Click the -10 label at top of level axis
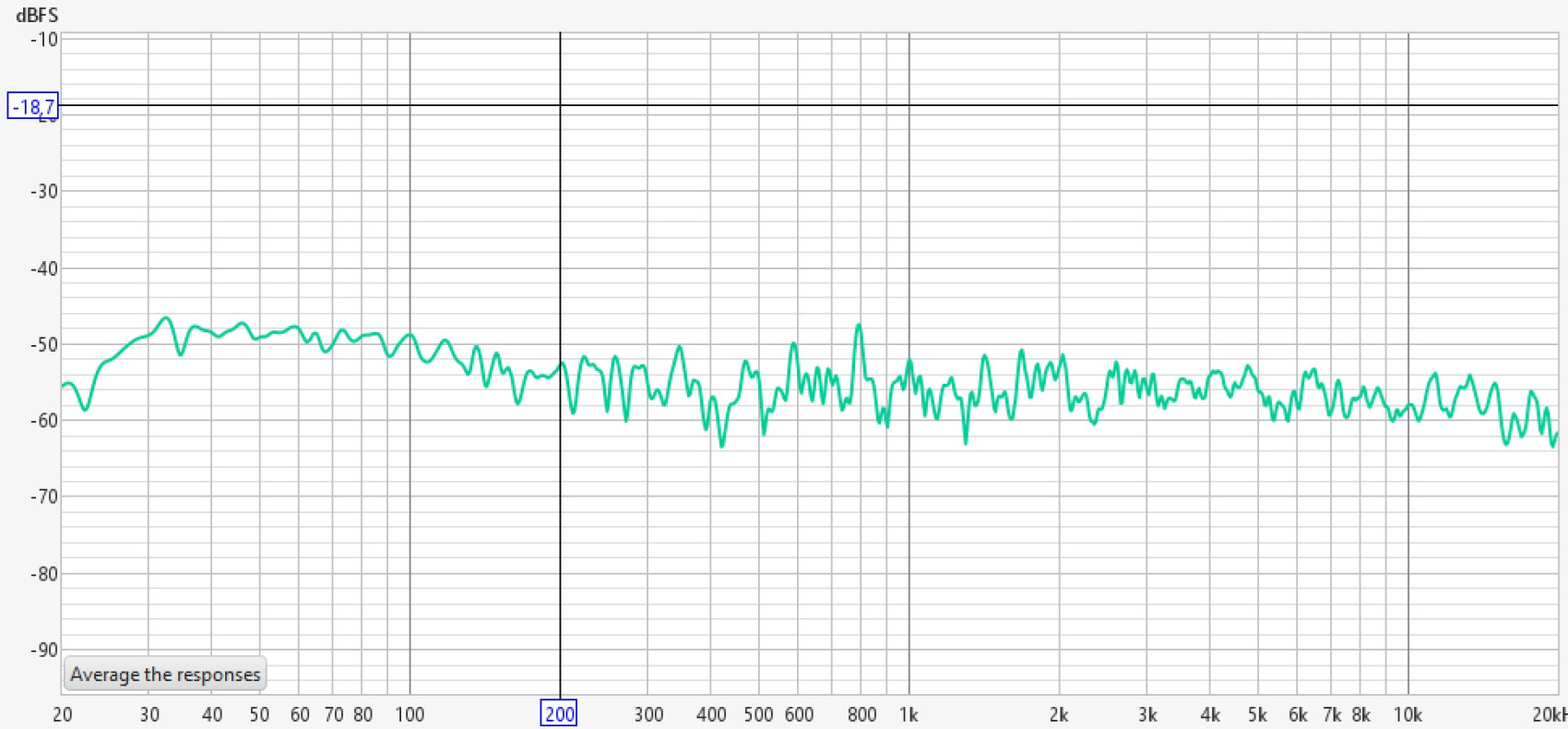 click(43, 40)
